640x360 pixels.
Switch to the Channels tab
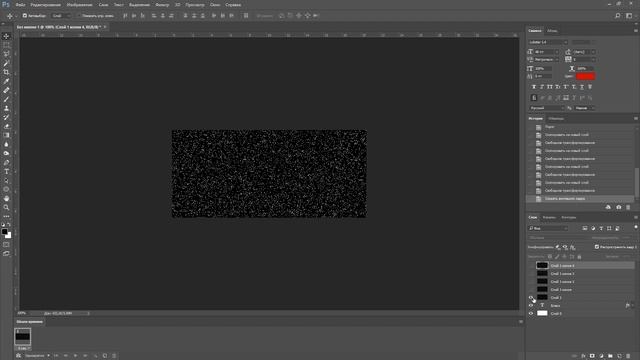(549, 217)
